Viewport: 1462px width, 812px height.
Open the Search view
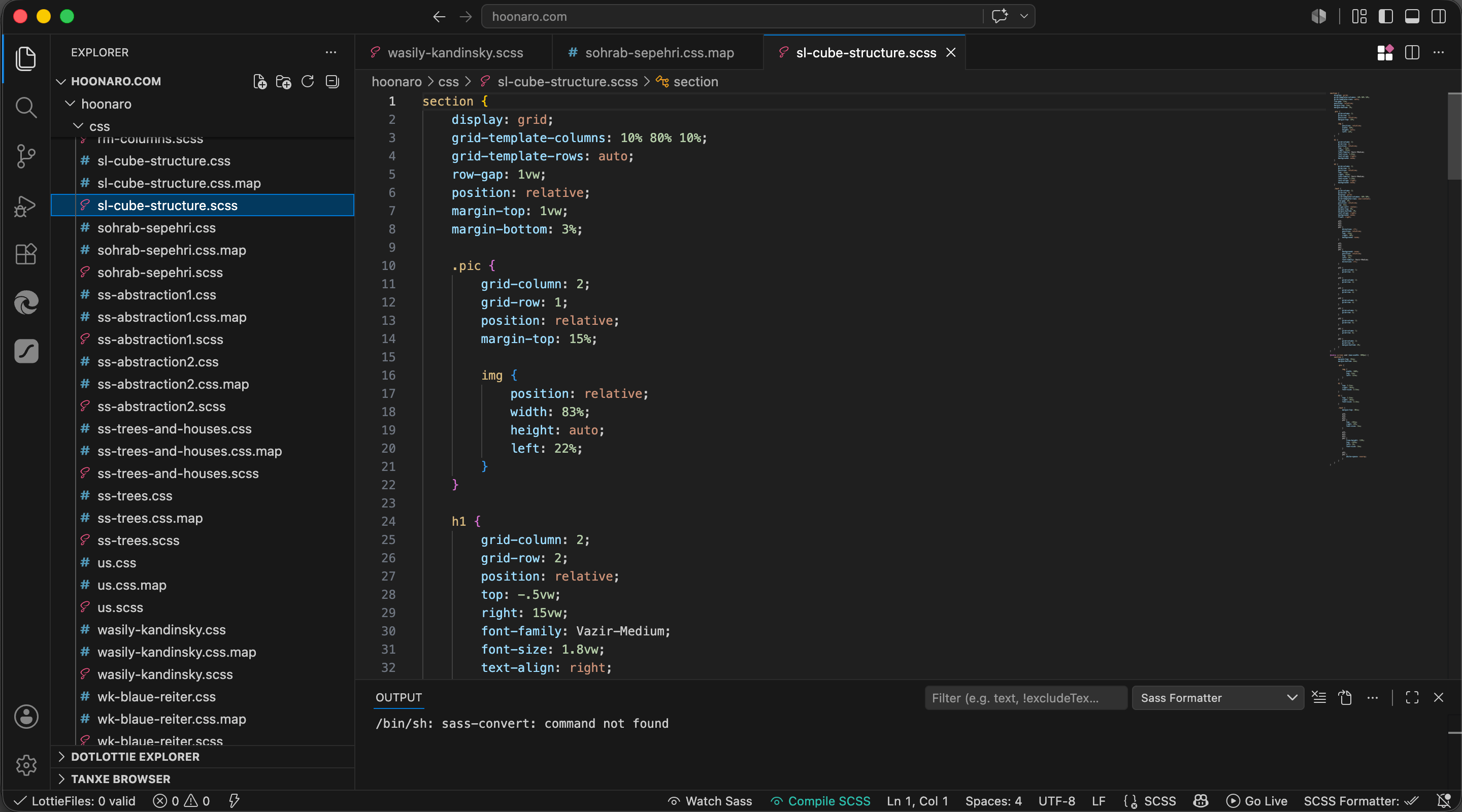pyautogui.click(x=26, y=108)
